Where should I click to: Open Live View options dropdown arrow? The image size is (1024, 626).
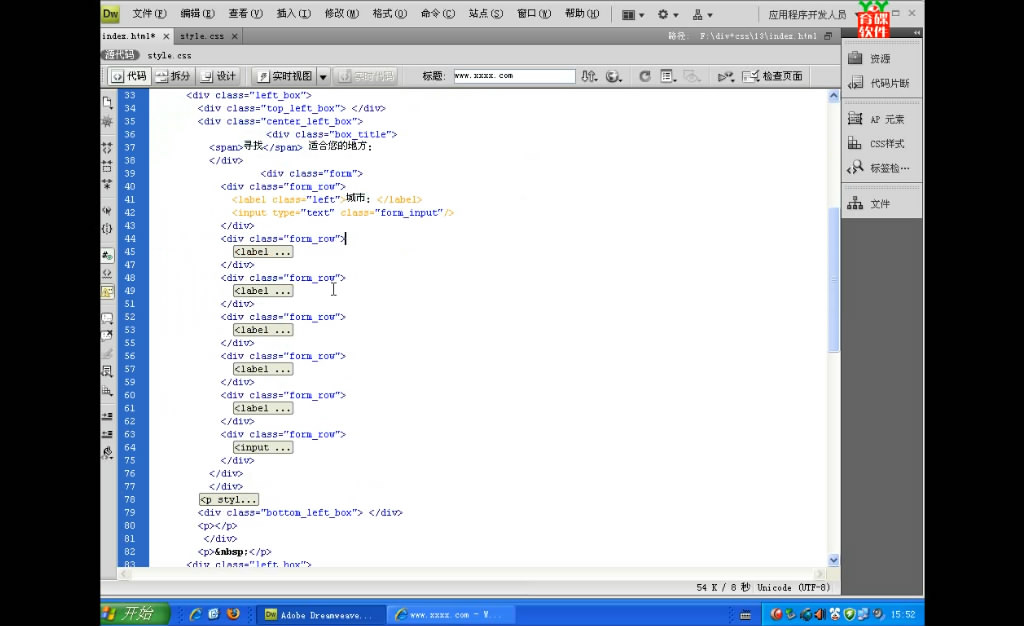tap(323, 76)
